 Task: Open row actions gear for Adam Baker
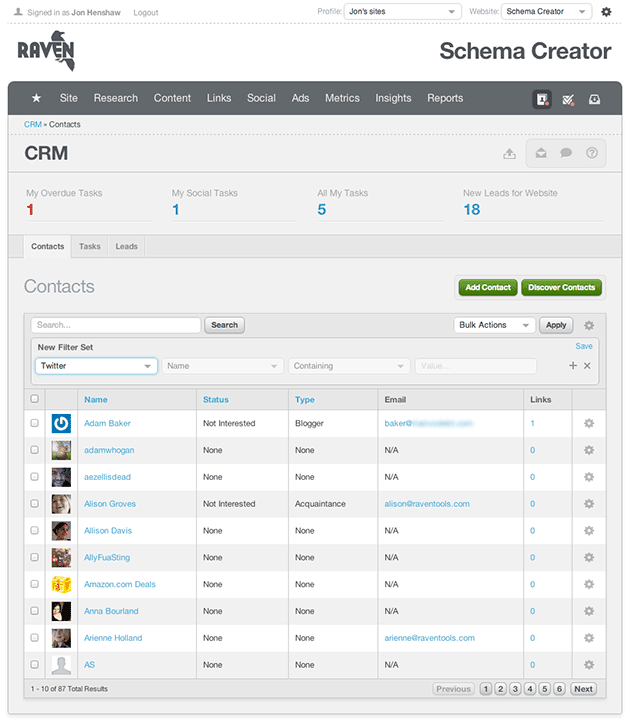589,423
